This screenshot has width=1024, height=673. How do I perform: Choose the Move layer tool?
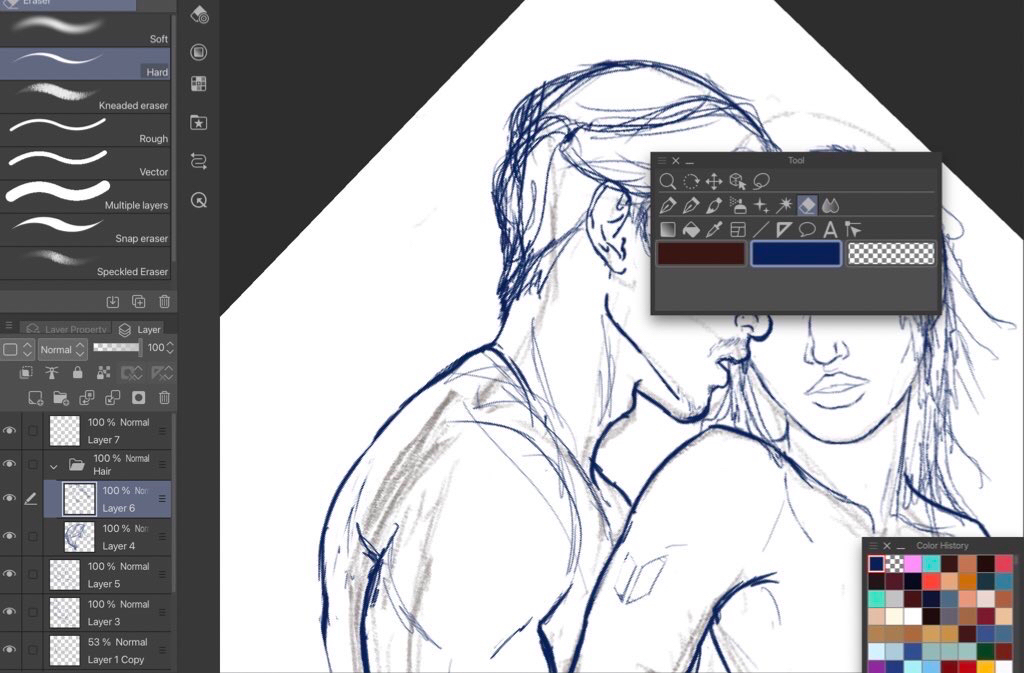[x=714, y=181]
